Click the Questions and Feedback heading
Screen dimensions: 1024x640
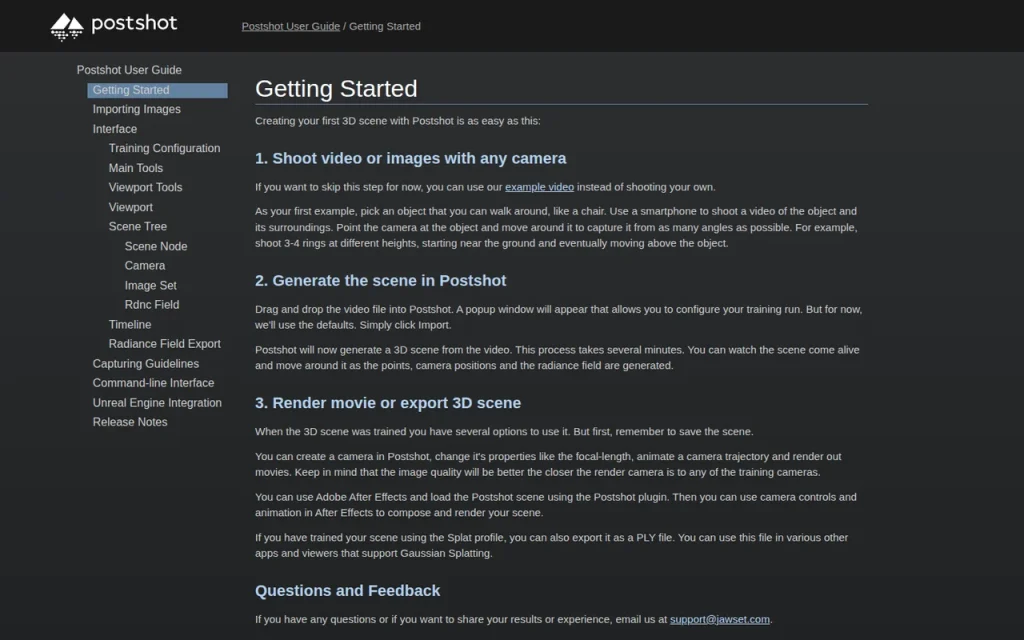(347, 590)
